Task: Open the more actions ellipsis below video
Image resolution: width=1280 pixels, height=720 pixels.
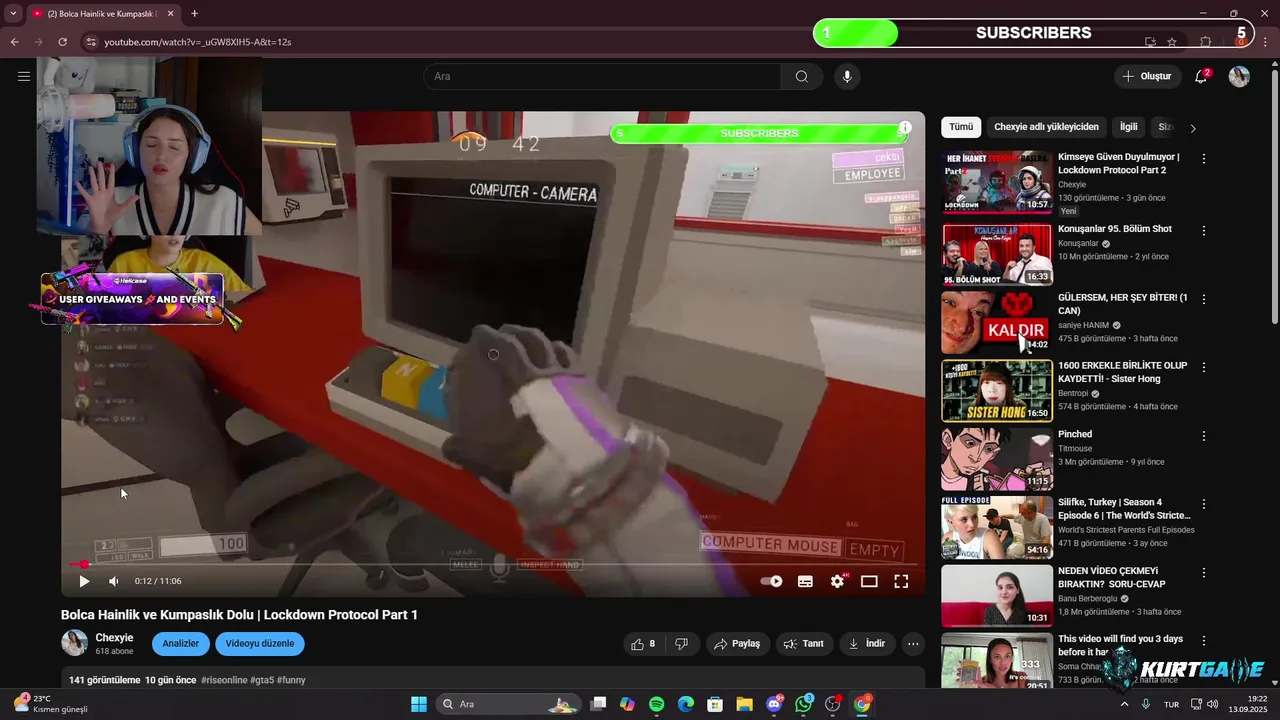Action: point(913,644)
